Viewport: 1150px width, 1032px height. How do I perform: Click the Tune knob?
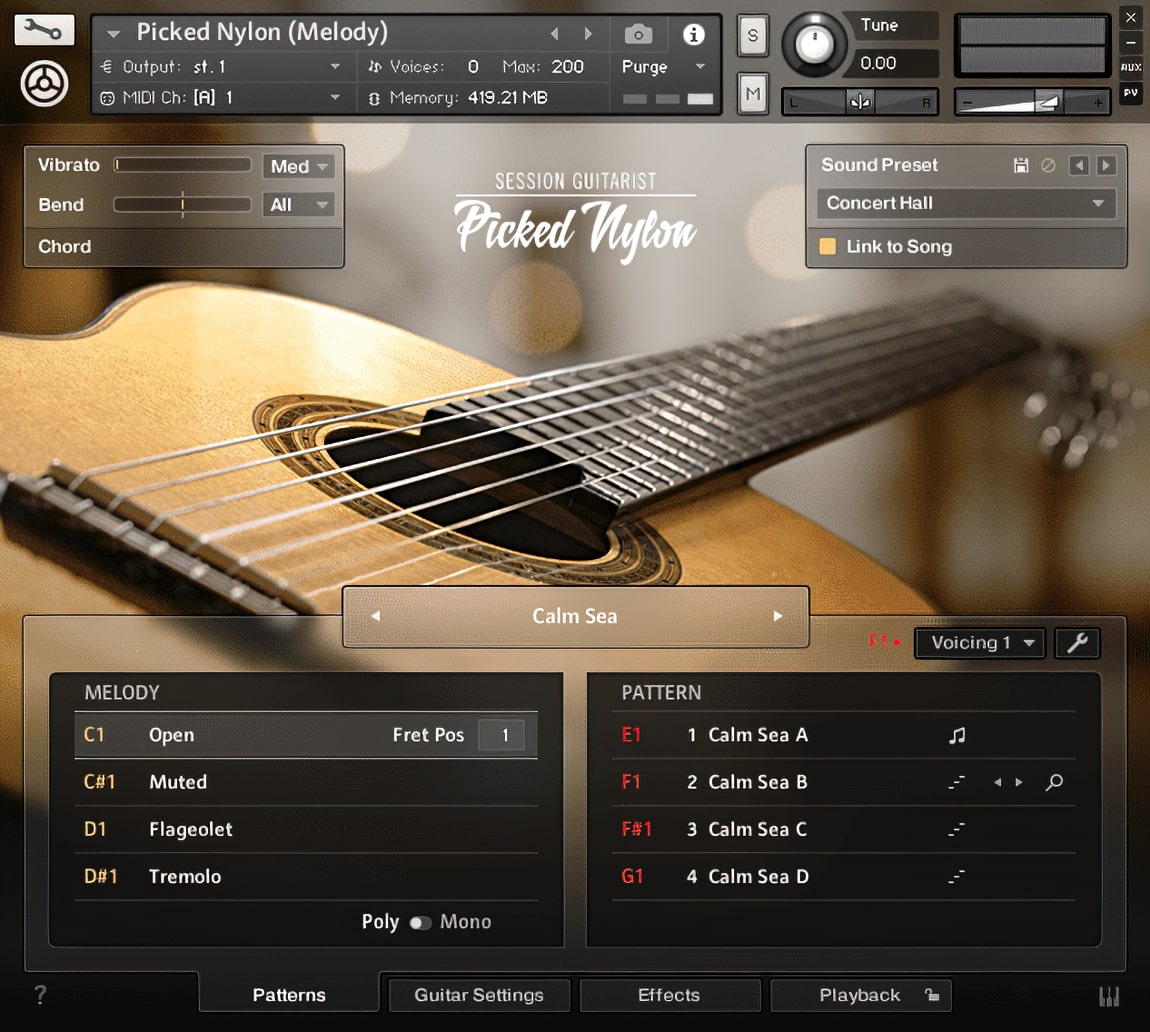tap(813, 45)
